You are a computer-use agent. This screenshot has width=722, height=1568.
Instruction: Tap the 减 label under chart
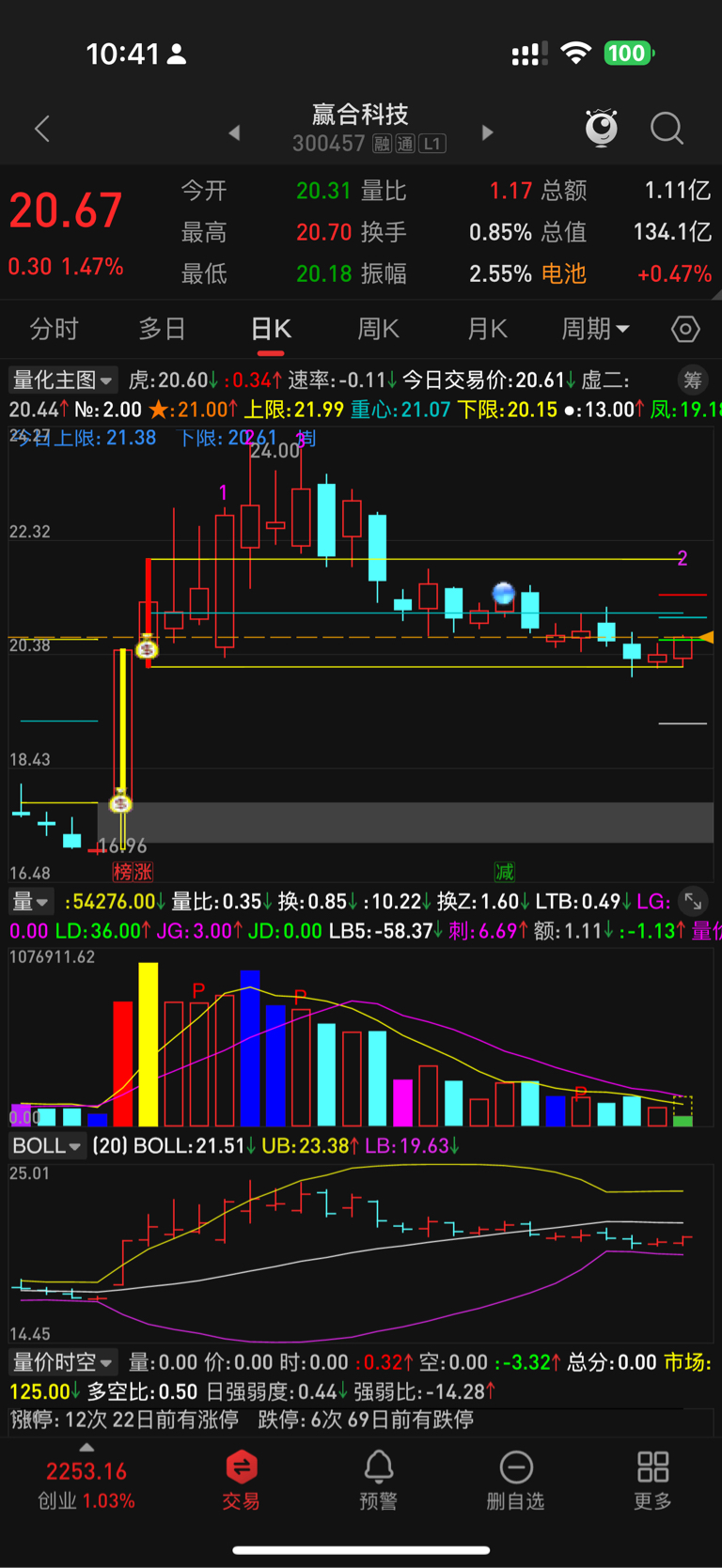505,872
